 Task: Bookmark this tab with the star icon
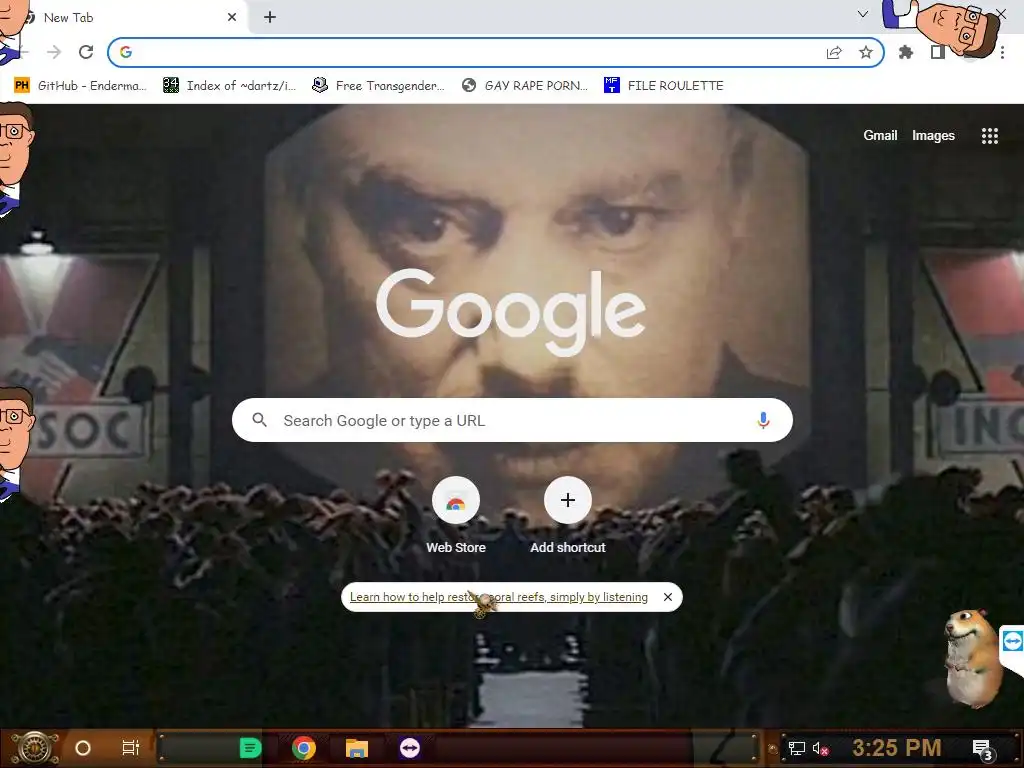[x=866, y=52]
